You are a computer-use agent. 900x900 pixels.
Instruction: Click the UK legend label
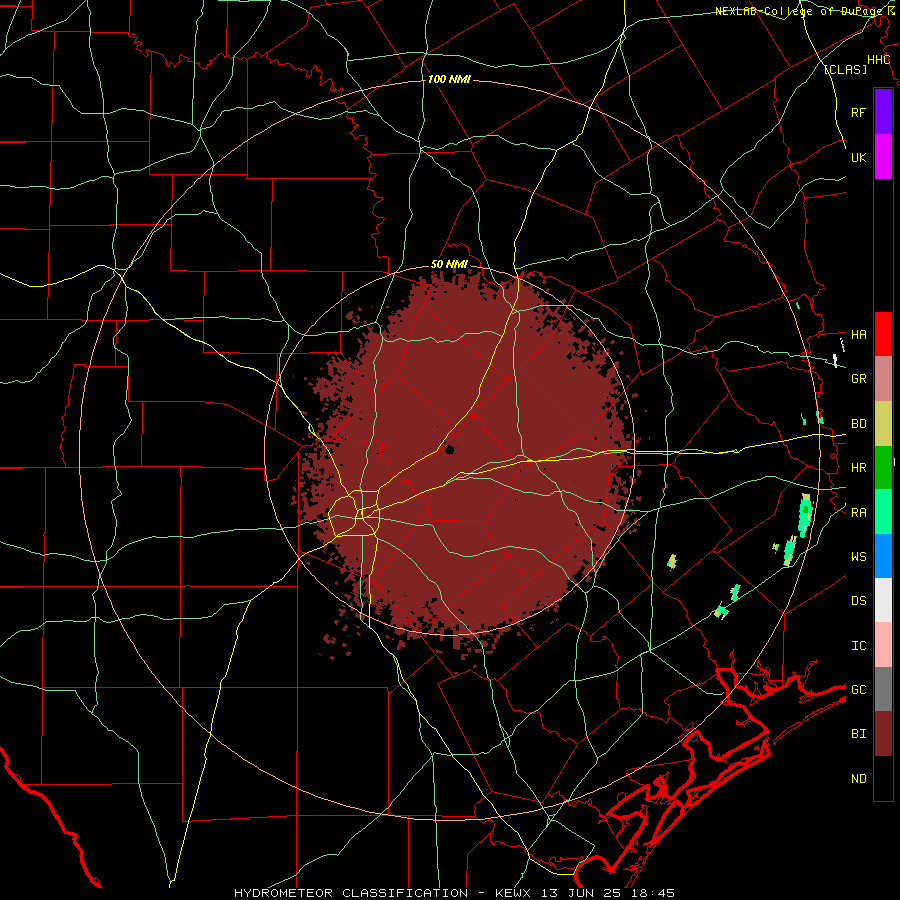click(x=858, y=157)
